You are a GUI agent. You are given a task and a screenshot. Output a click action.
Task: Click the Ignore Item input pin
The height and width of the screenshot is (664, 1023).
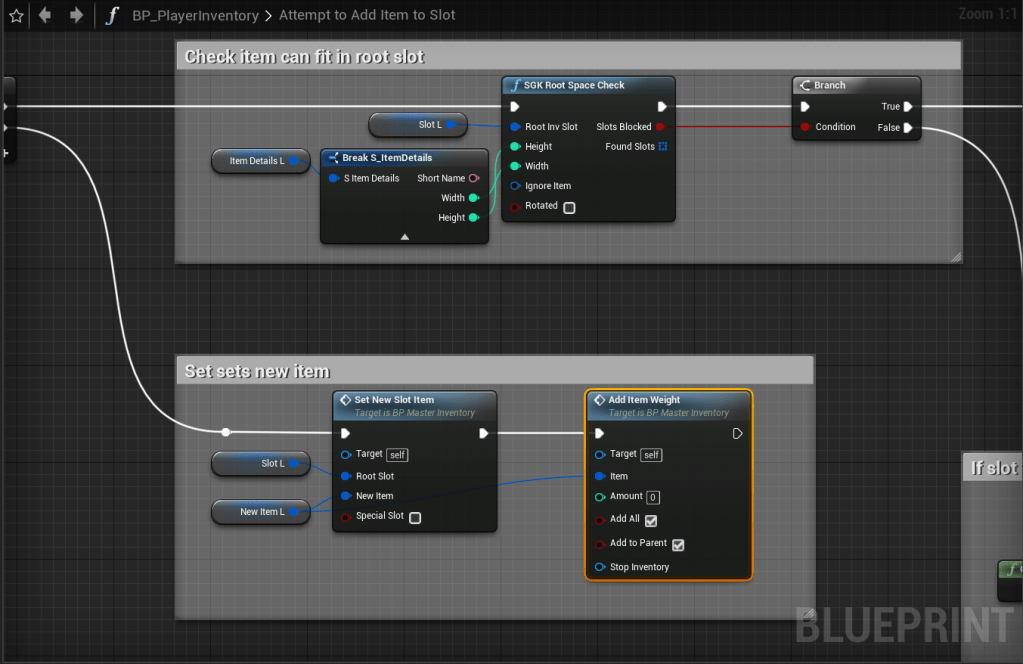(515, 186)
